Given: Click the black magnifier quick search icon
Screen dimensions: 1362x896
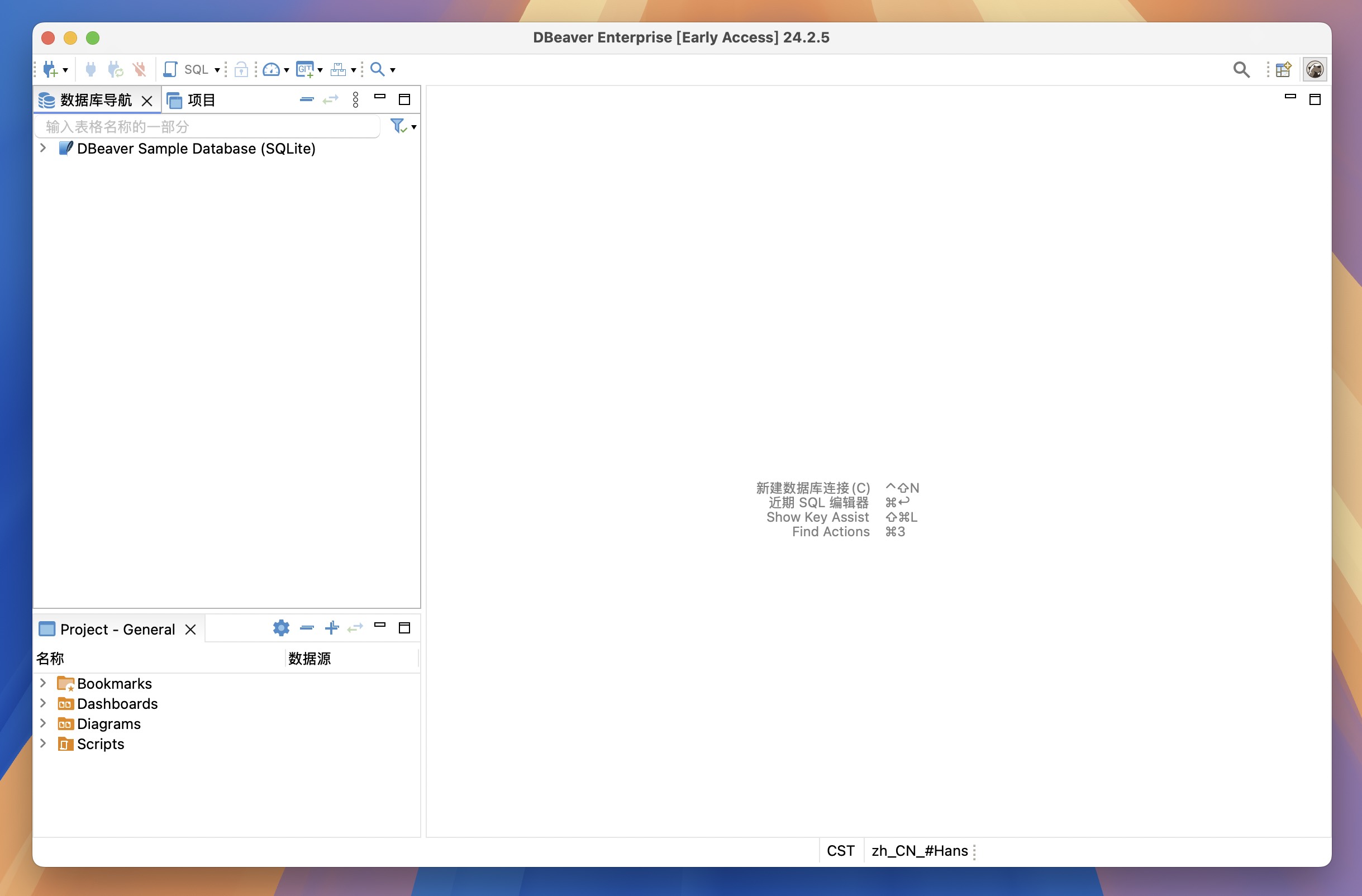Looking at the screenshot, I should (1241, 69).
